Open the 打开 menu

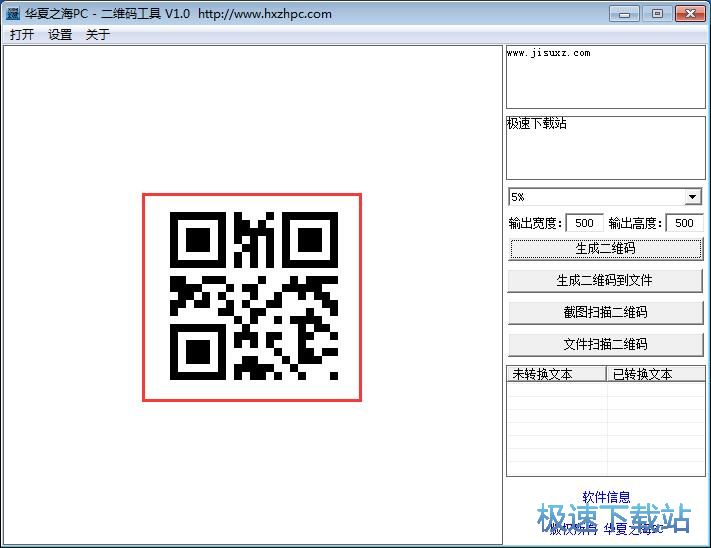[22, 34]
